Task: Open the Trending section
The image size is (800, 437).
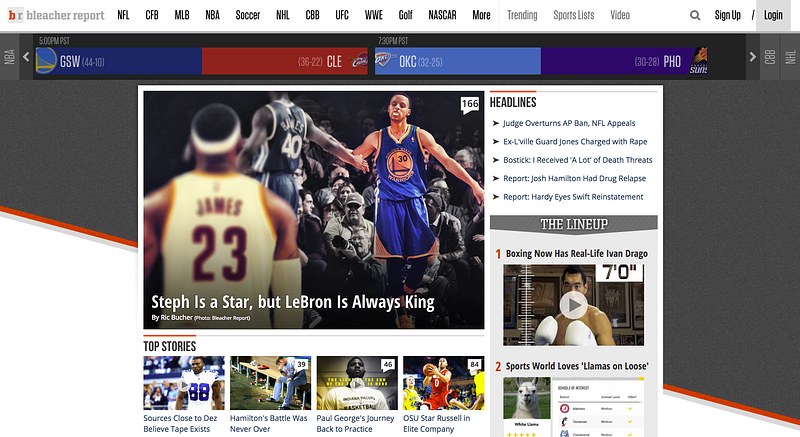Action: [x=522, y=15]
